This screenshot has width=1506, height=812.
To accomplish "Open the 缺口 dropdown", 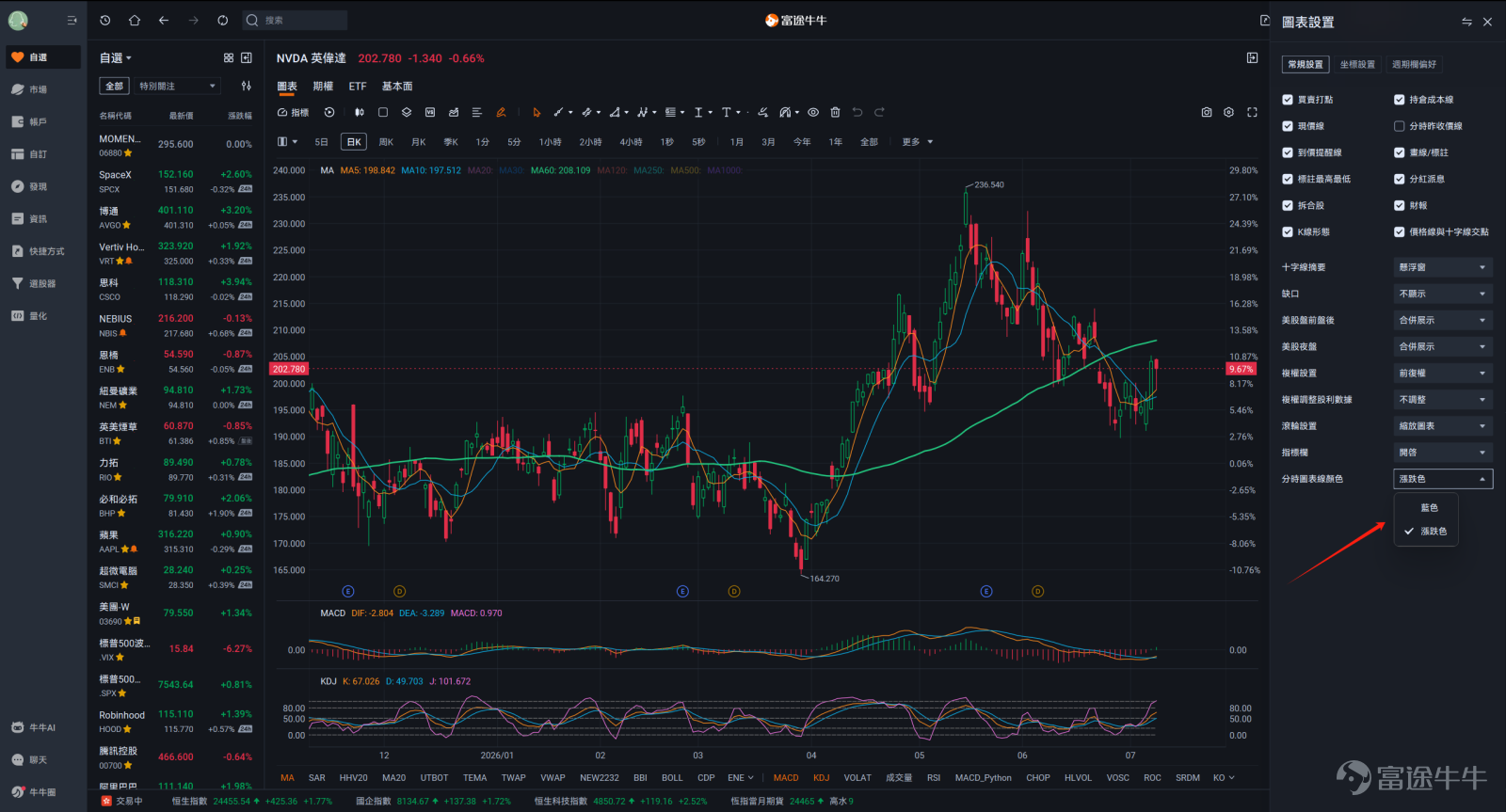I will tap(1443, 294).
